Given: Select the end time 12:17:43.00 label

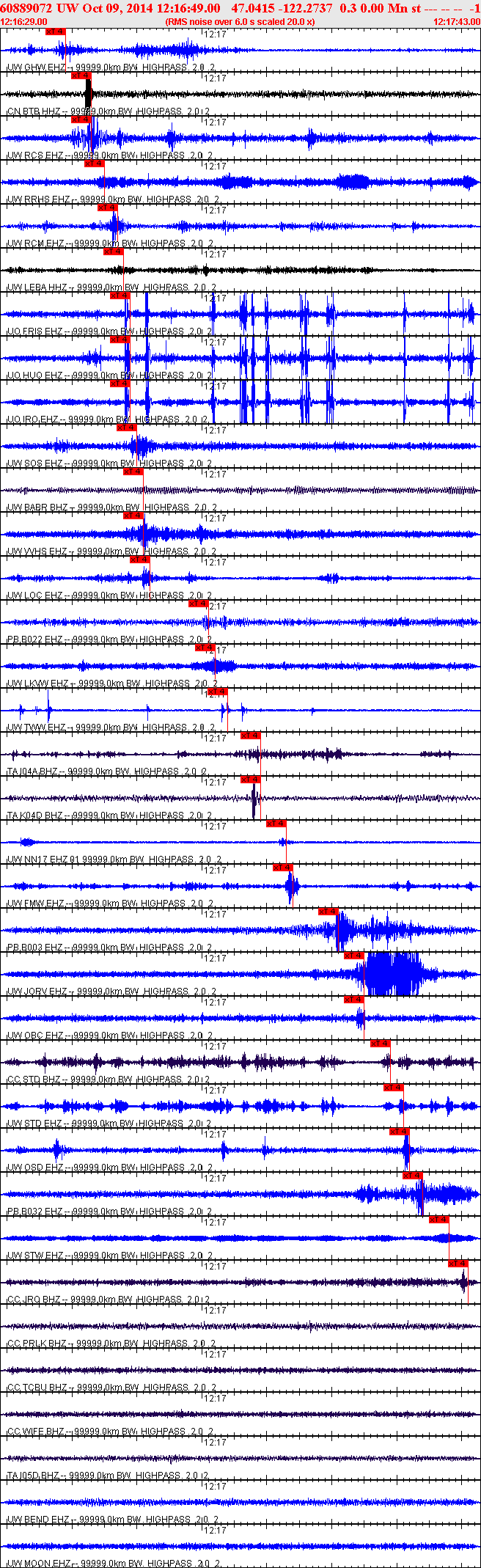Looking at the screenshot, I should [x=457, y=22].
